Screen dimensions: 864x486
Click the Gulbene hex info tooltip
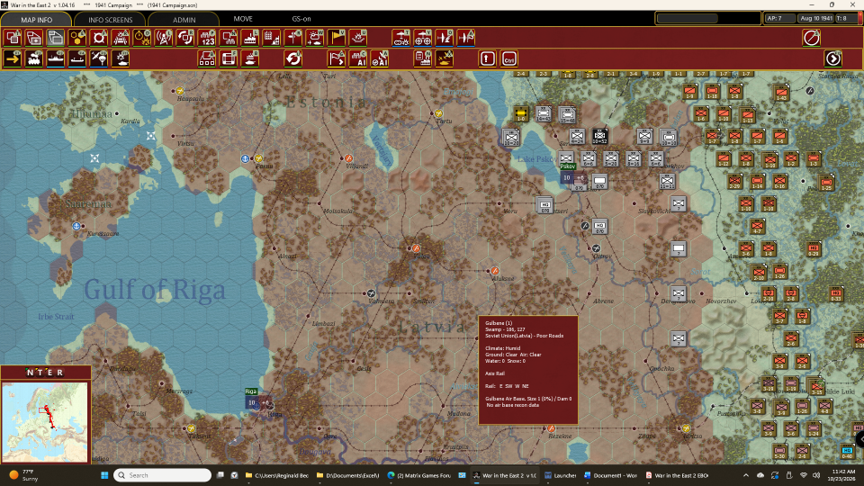[528, 370]
